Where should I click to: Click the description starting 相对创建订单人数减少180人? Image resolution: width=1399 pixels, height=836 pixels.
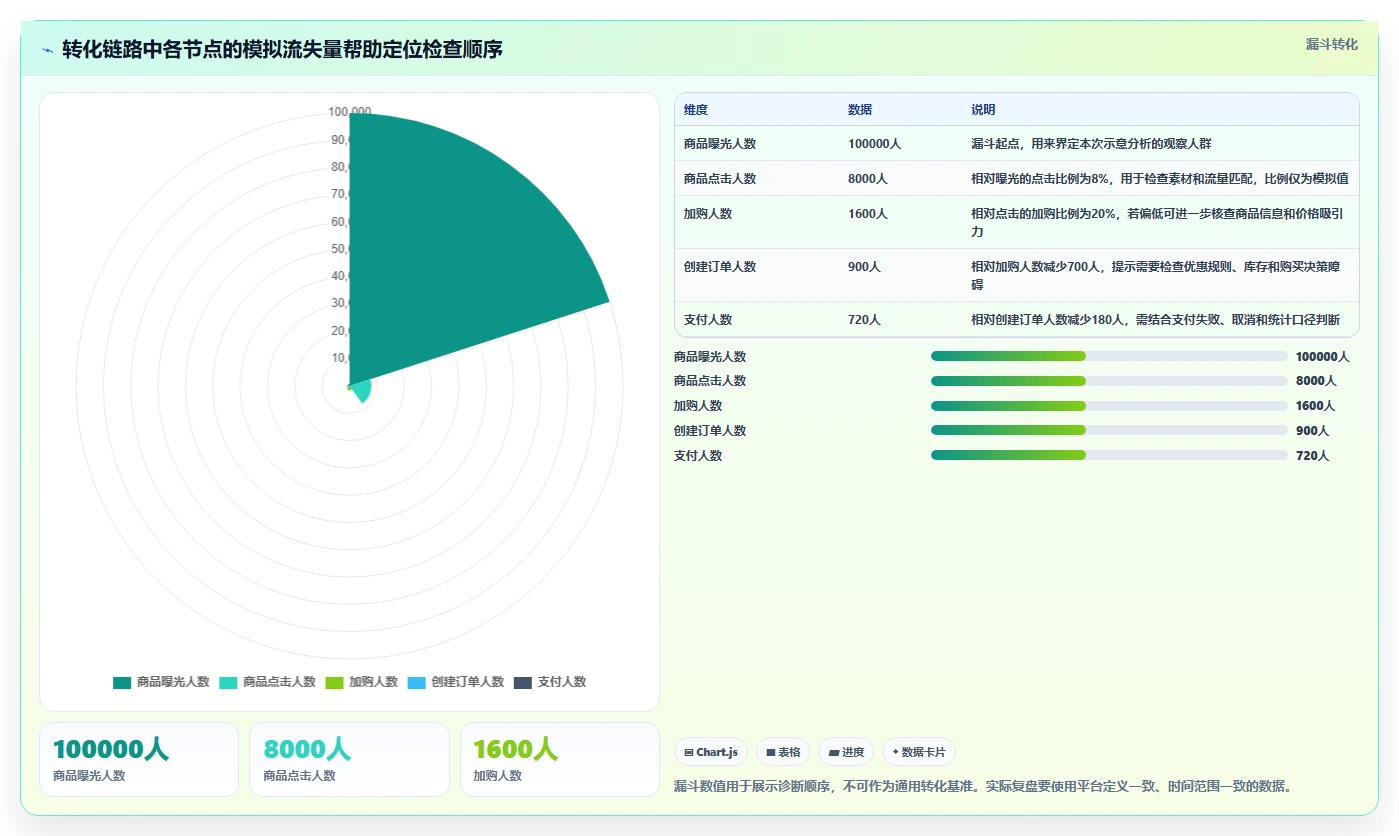[x=1155, y=320]
